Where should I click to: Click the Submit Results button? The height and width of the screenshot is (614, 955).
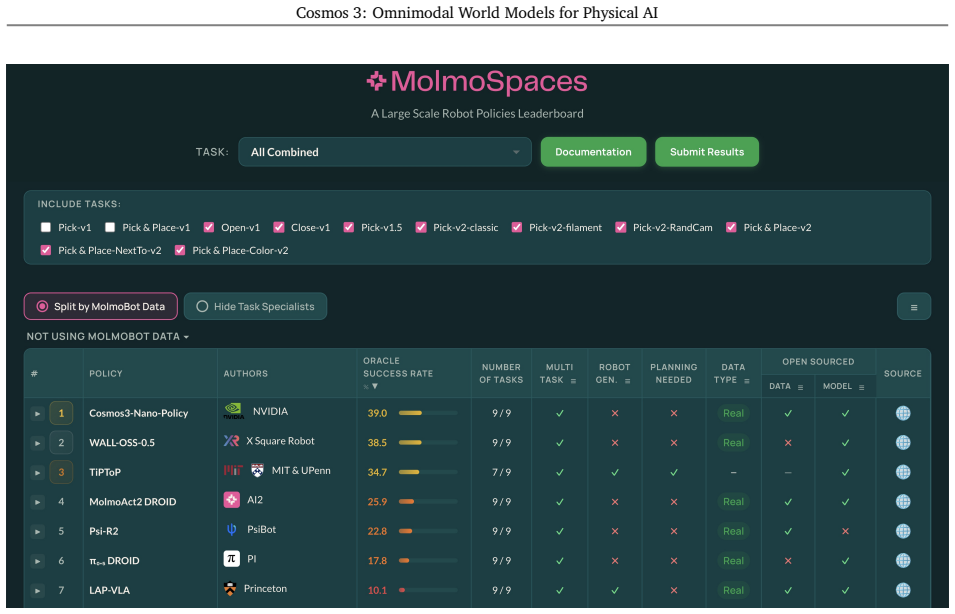tap(707, 152)
